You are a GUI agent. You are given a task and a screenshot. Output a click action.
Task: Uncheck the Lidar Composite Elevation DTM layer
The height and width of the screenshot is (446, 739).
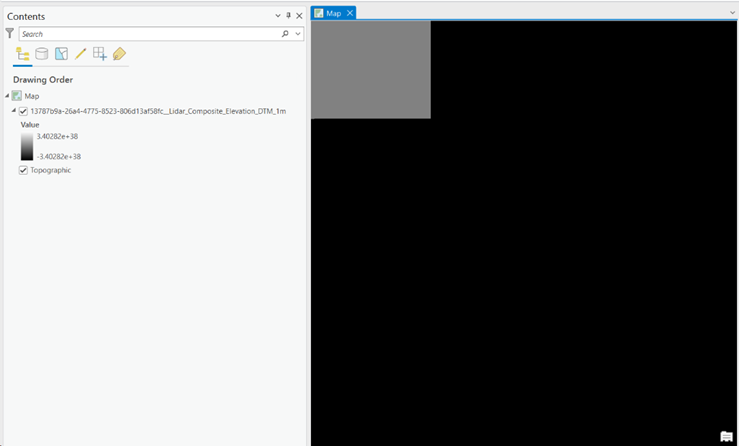tap(24, 111)
